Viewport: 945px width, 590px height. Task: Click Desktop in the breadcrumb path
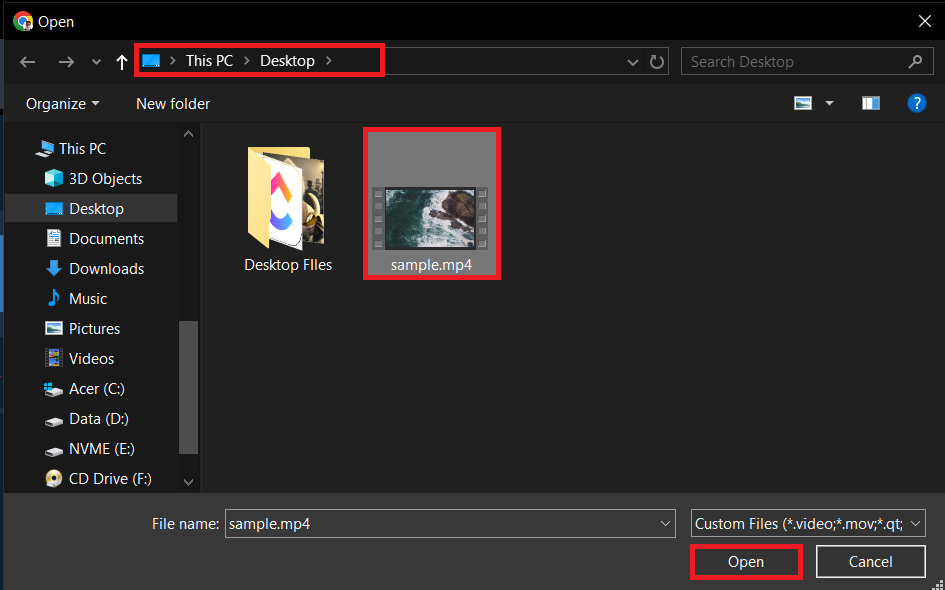(287, 60)
